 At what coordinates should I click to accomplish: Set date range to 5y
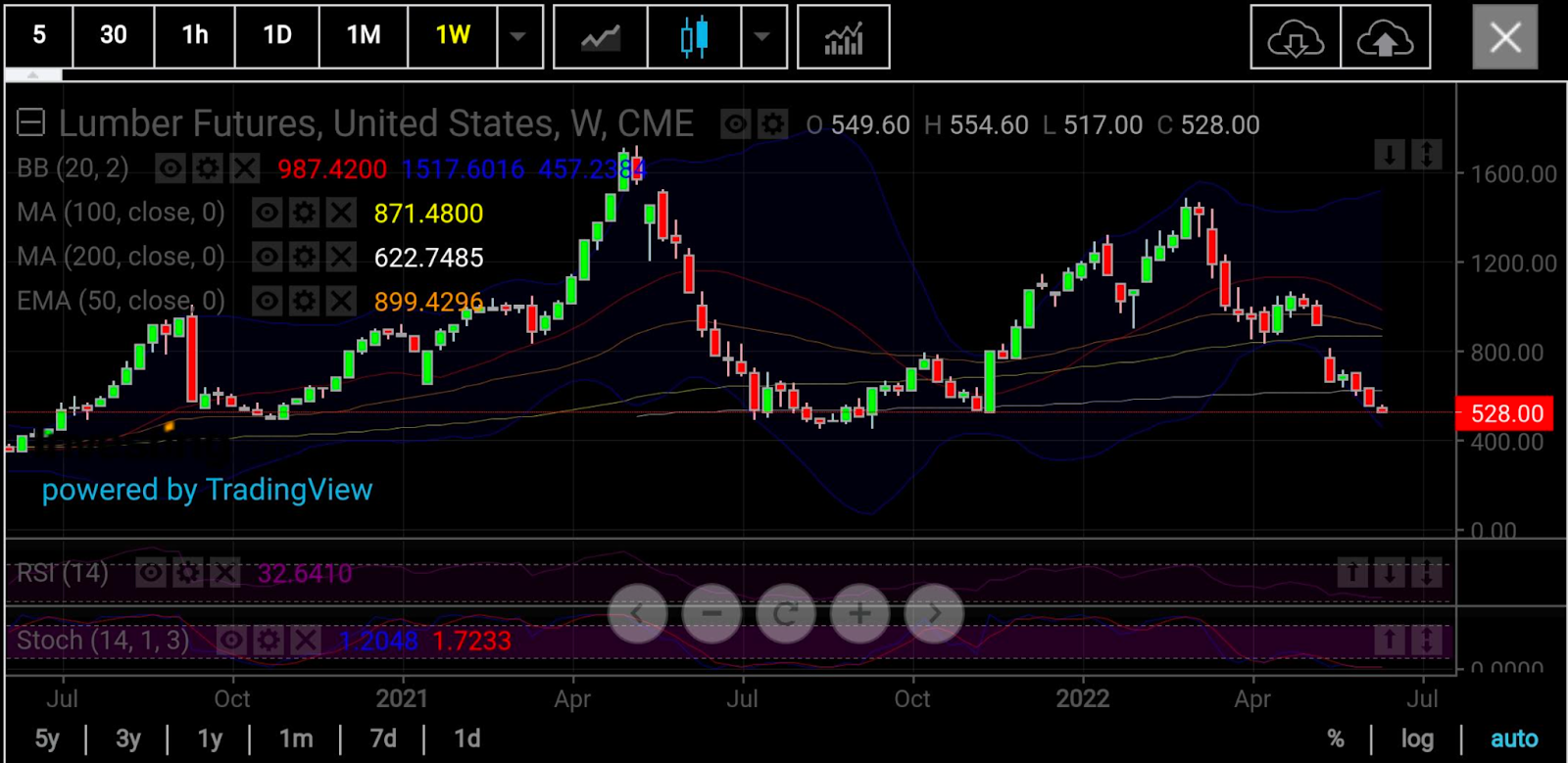pos(47,739)
